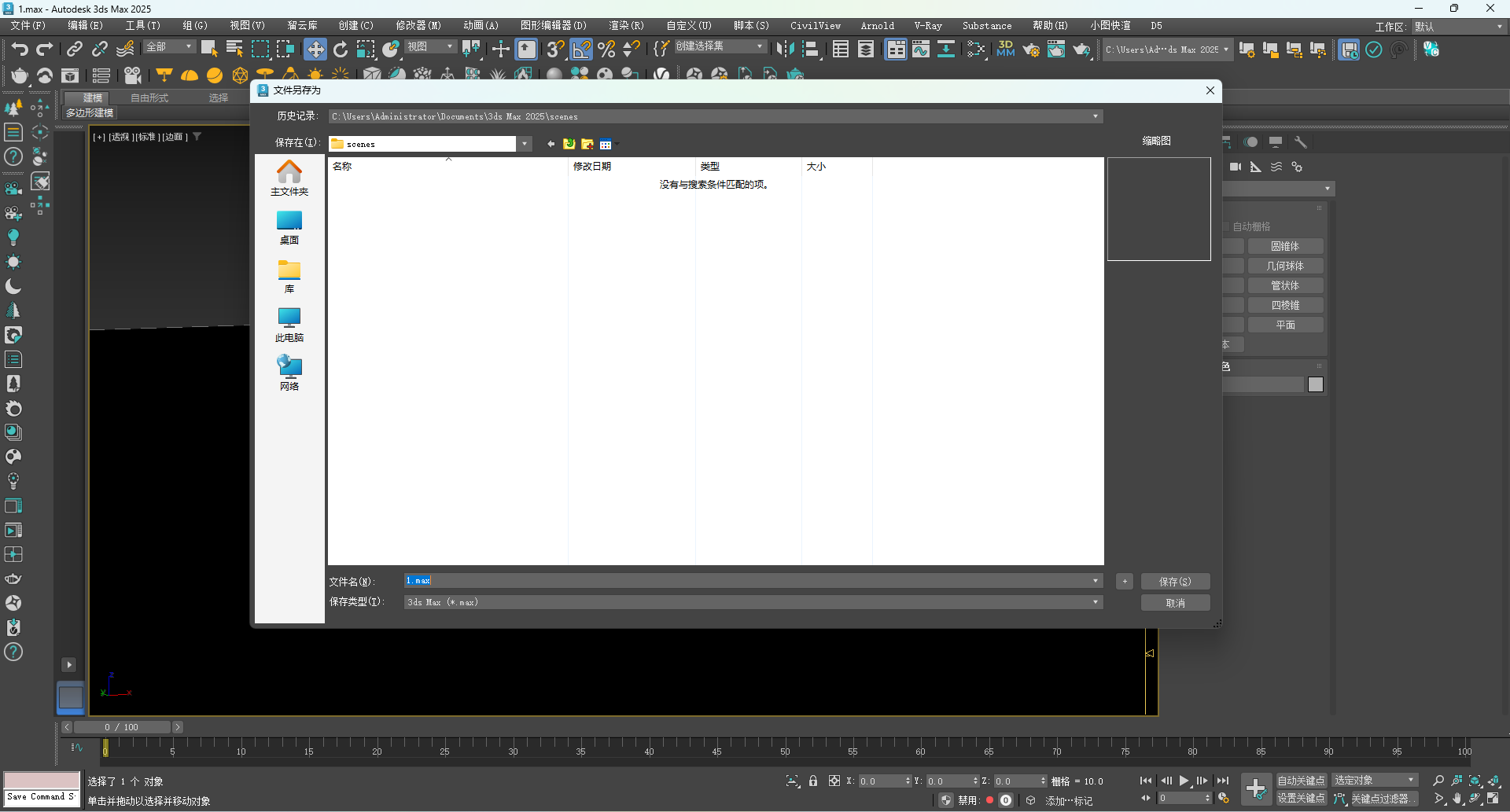Open Network (网络) location
Screen dimensions: 1510x812
pyautogui.click(x=289, y=373)
